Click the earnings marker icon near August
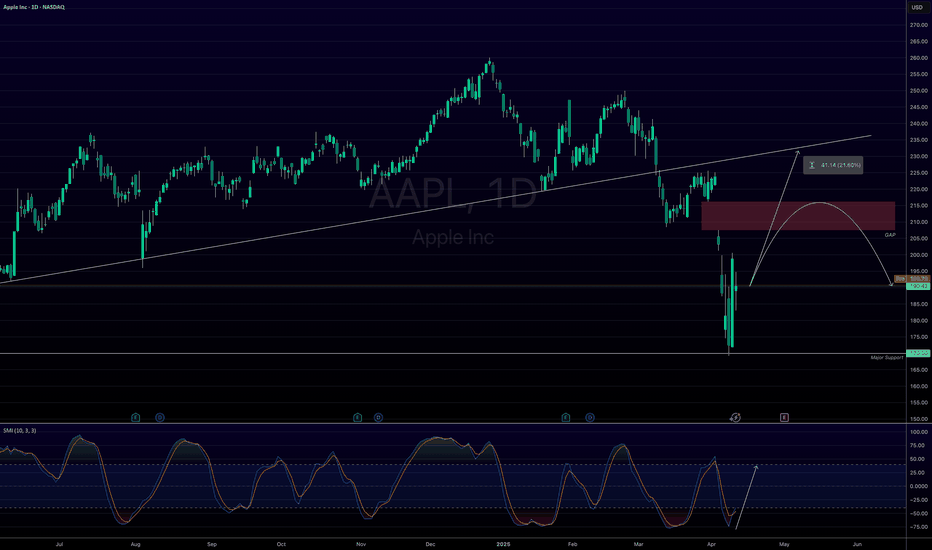 pyautogui.click(x=136, y=417)
